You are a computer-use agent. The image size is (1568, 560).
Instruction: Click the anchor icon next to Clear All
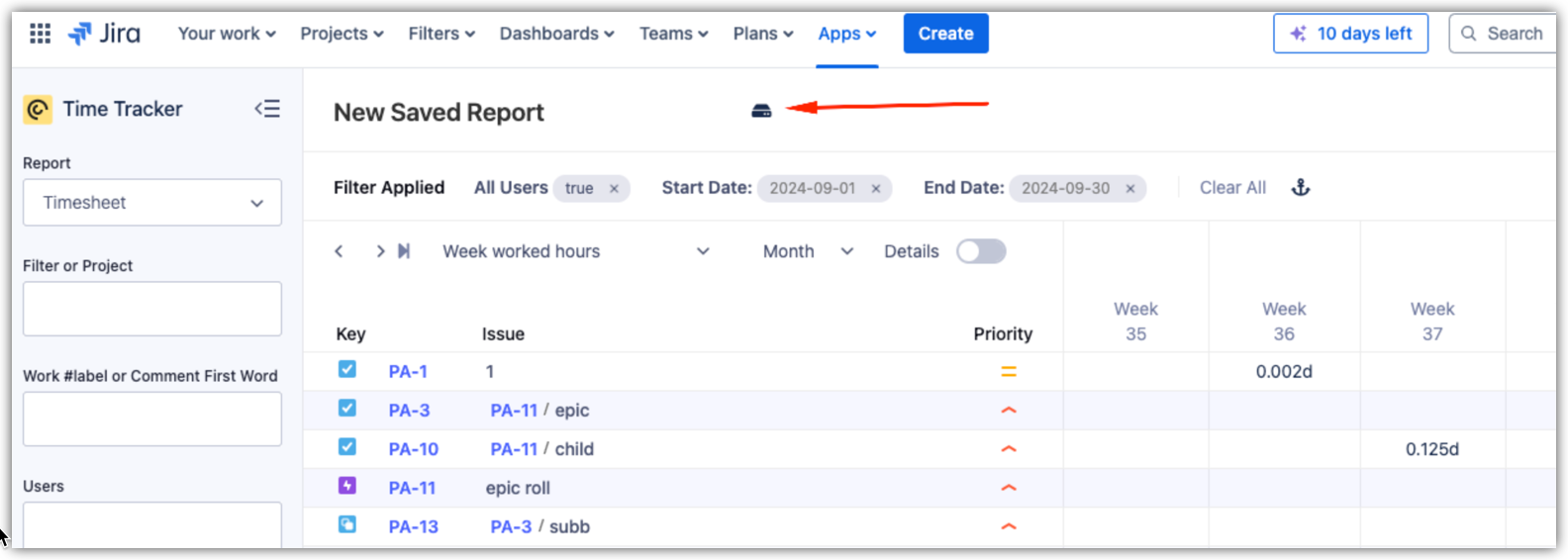coord(1301,188)
